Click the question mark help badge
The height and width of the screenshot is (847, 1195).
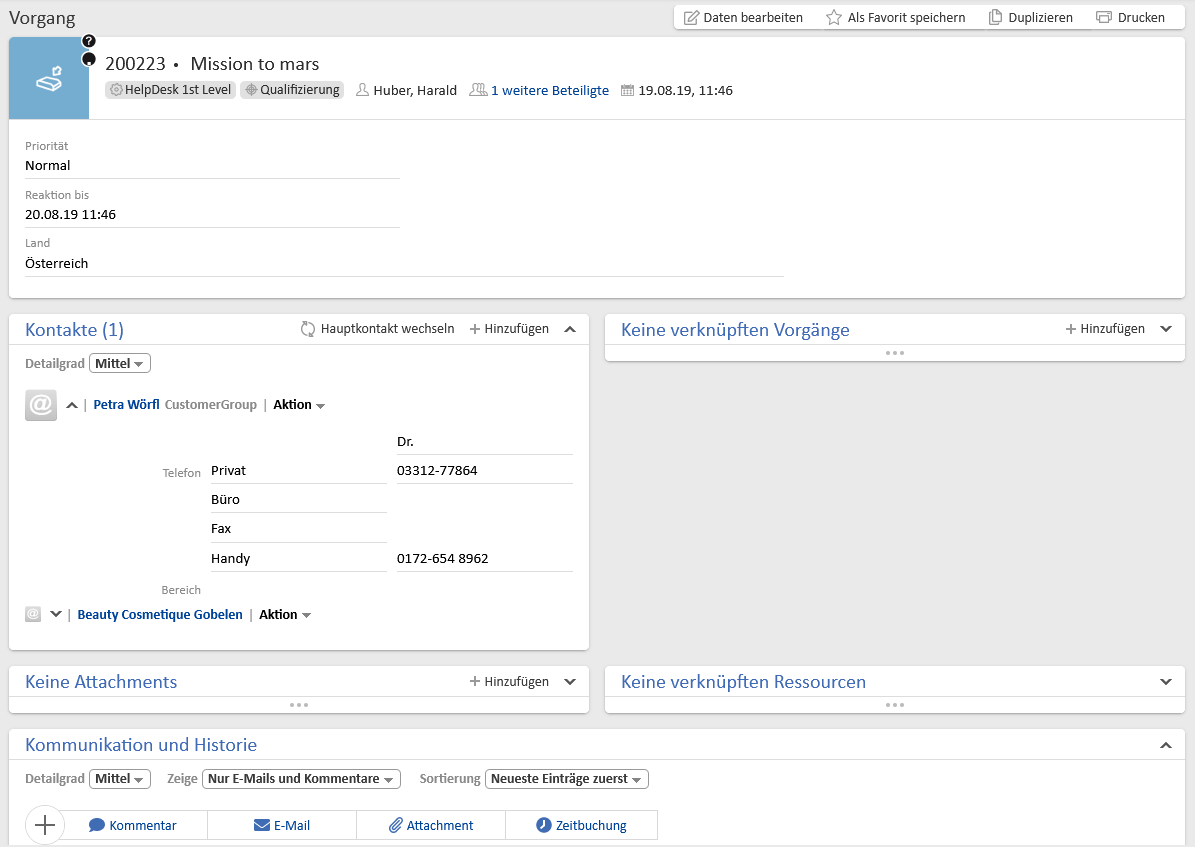click(89, 41)
